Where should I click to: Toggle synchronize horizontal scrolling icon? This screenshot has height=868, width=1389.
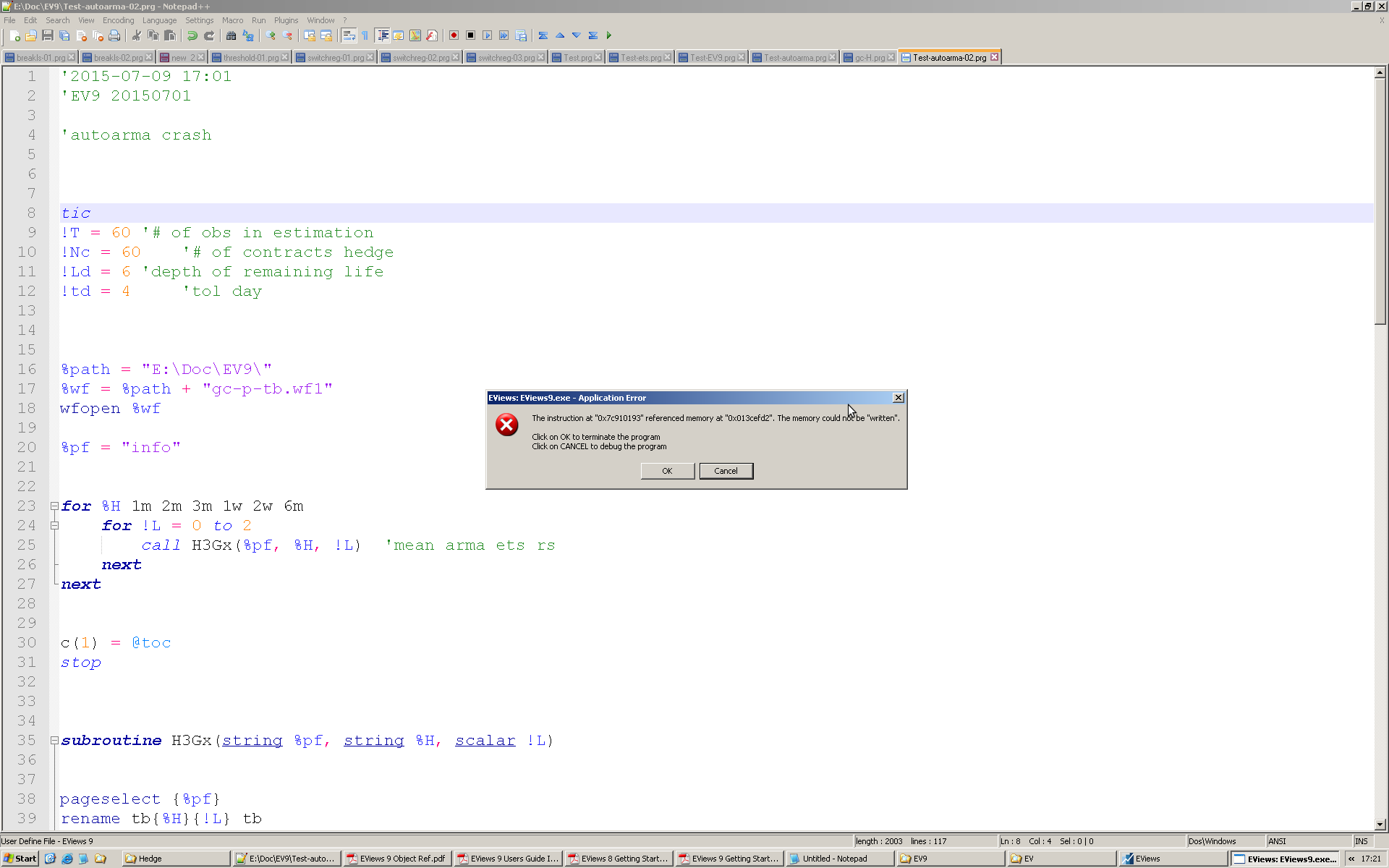[x=326, y=35]
